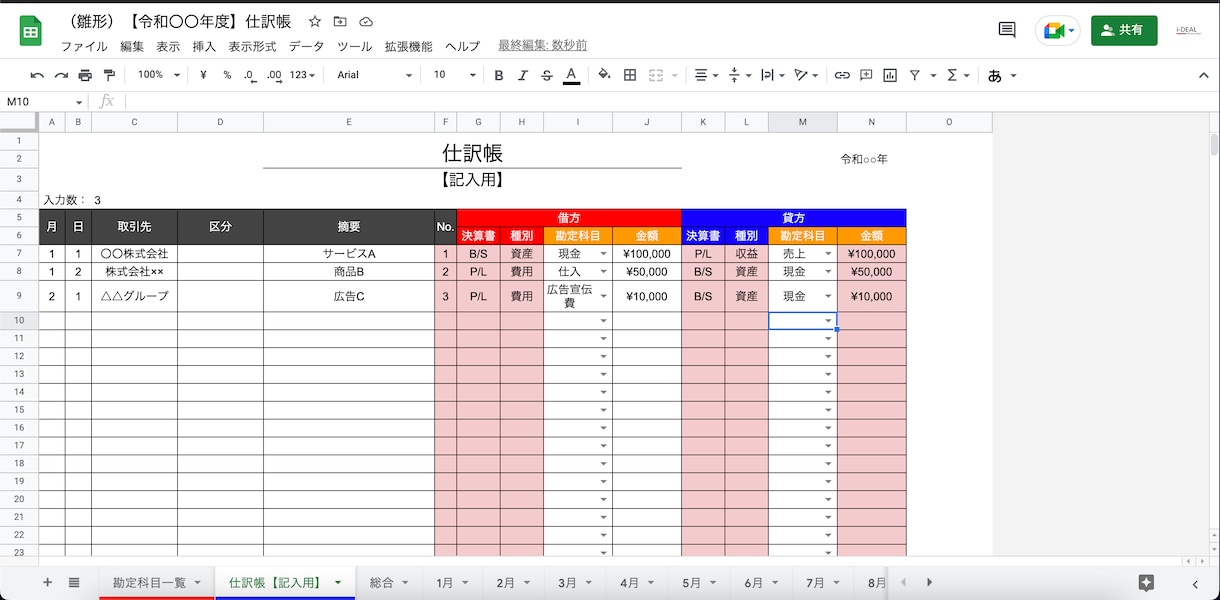Screen dimensions: 1220x600
Task: Apply percent format
Action: pos(227,75)
